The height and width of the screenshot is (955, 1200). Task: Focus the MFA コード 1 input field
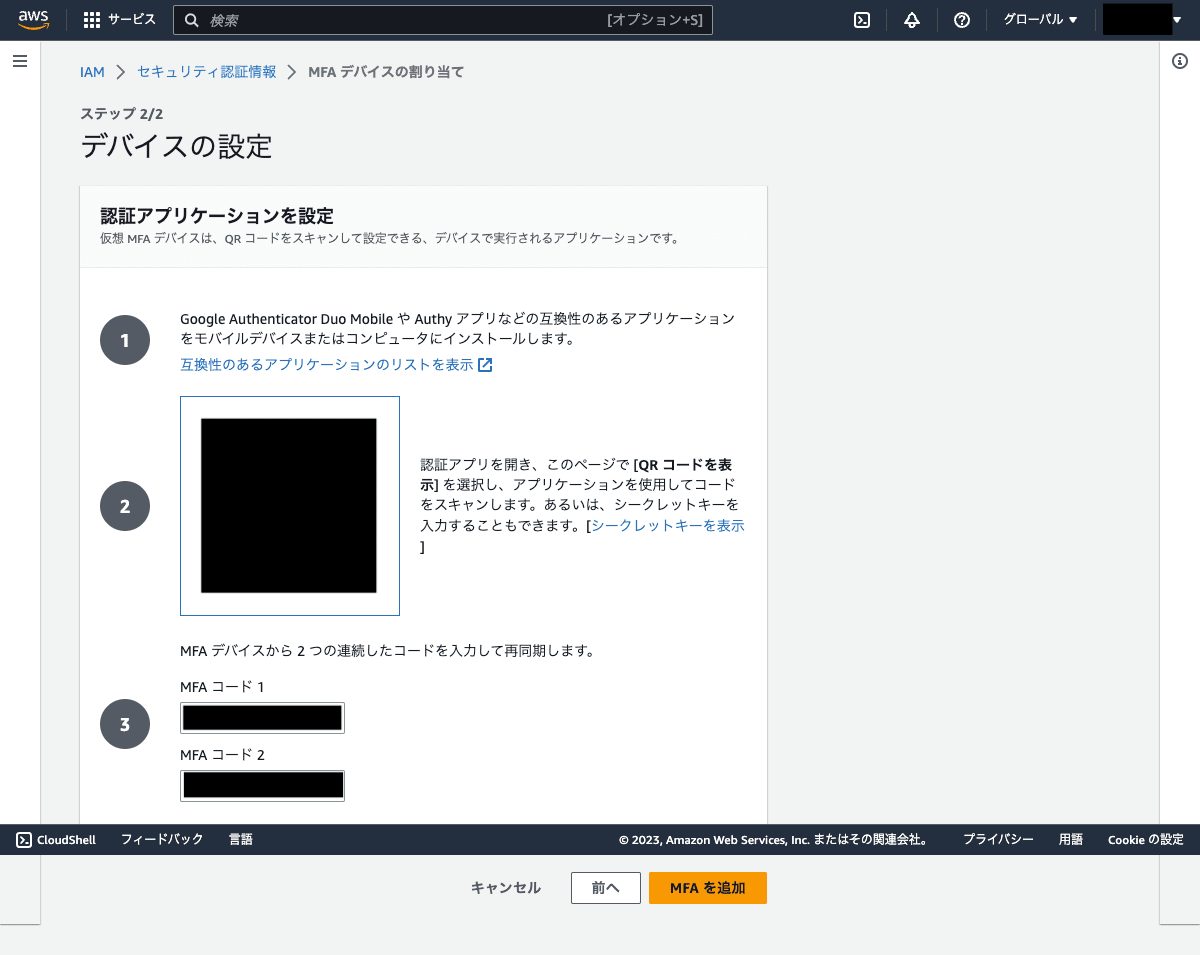[263, 718]
